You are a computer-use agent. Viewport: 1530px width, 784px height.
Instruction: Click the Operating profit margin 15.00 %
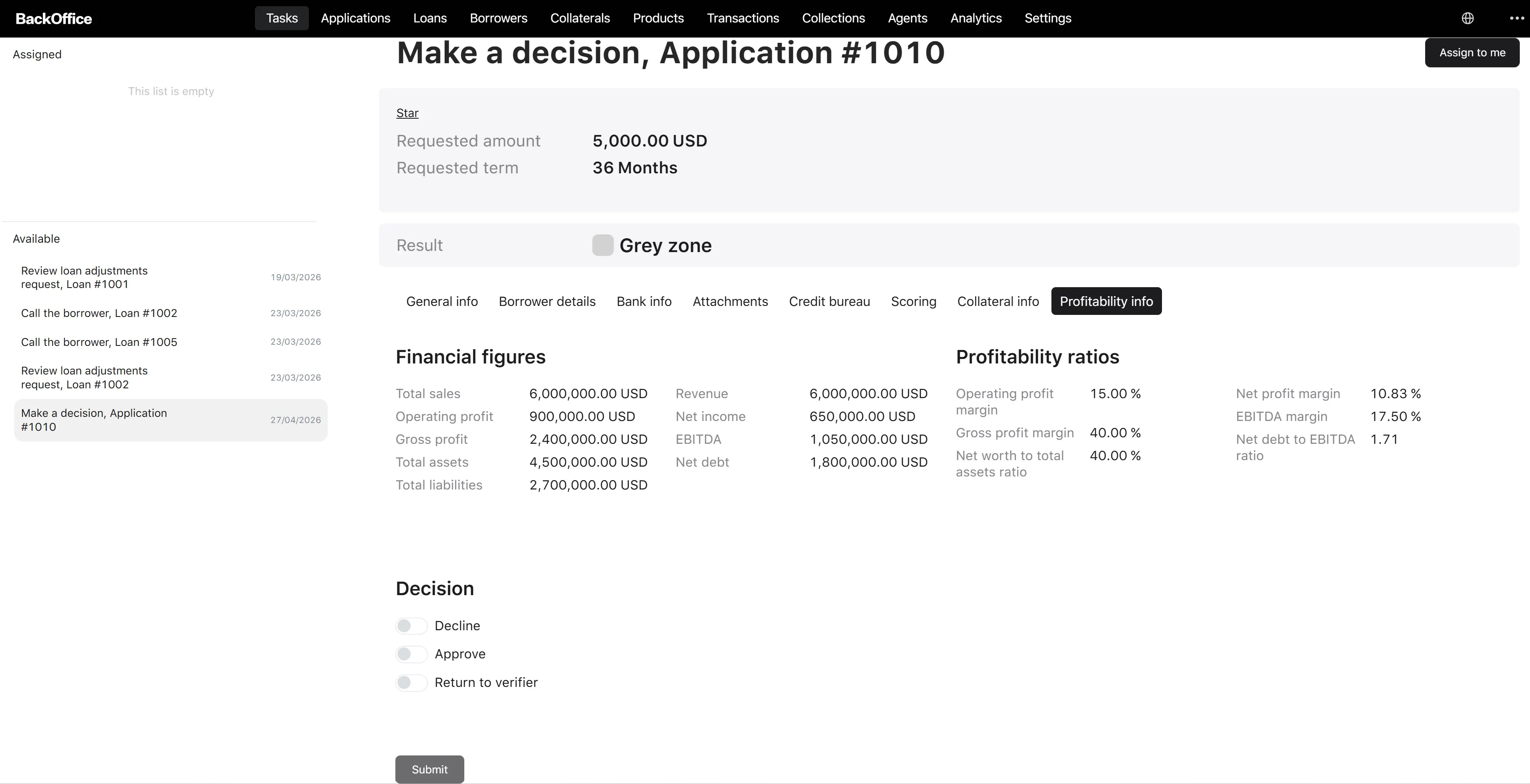coord(1115,394)
